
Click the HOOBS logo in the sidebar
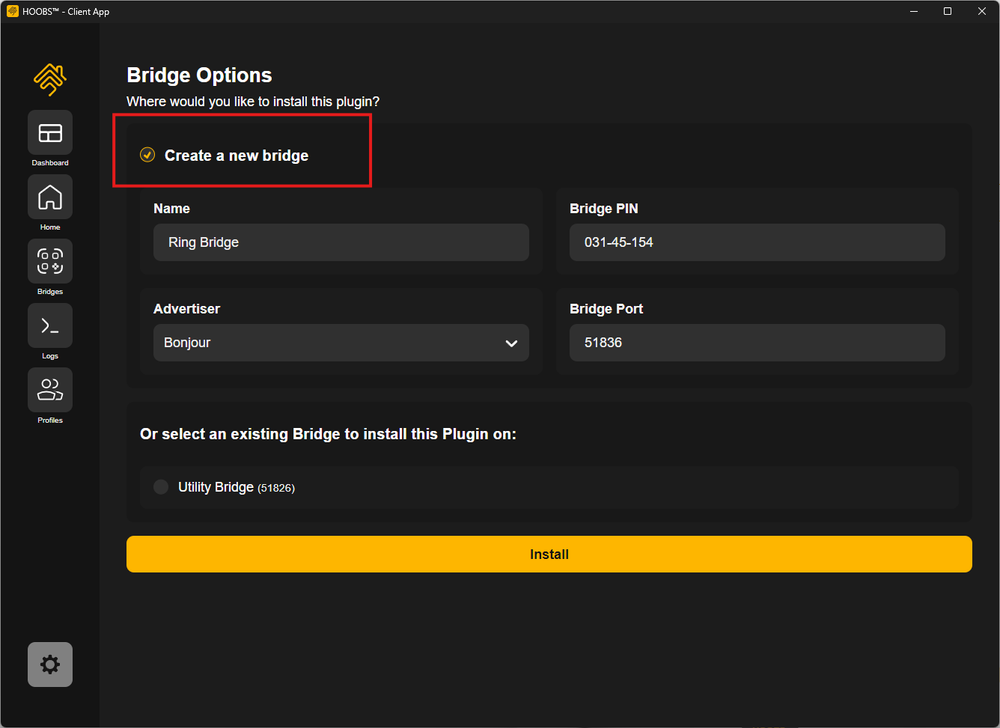(50, 80)
